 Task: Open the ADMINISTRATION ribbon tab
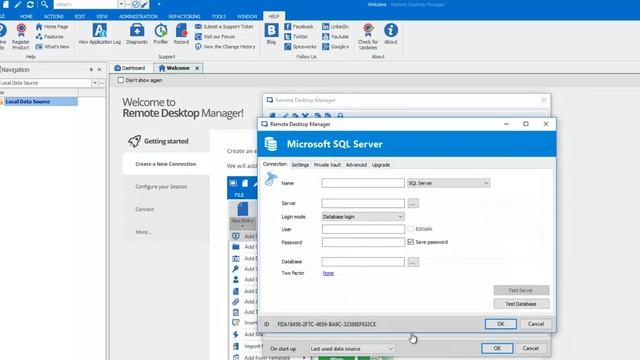click(x=138, y=17)
